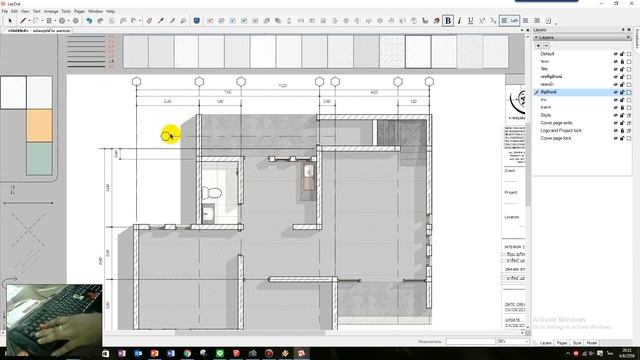Activate the Eraser tool
The image size is (640, 360).
pos(149,20)
